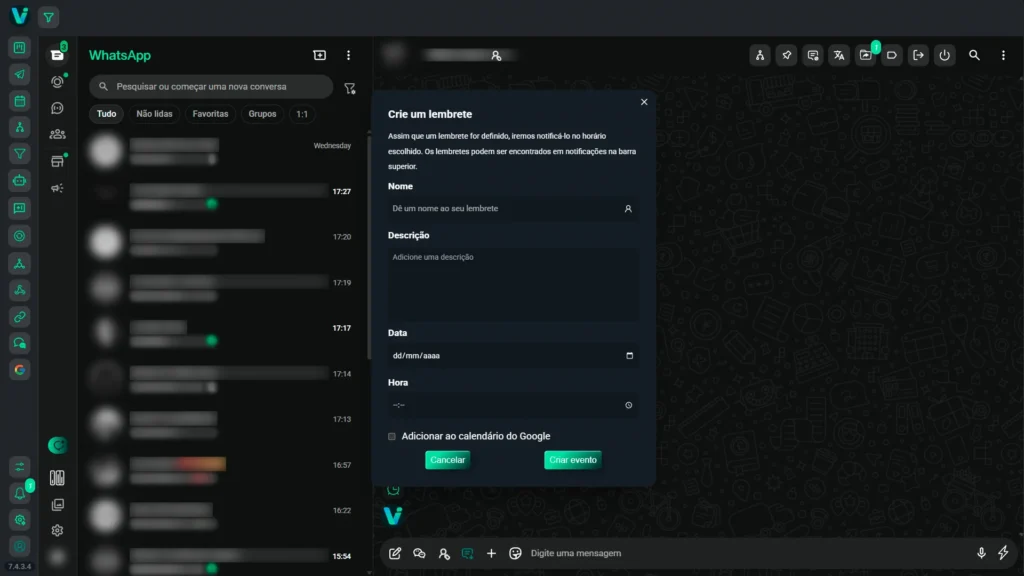Viewport: 1024px width, 576px height.
Task: Click the Google icon in left sidebar
Action: (x=19, y=370)
